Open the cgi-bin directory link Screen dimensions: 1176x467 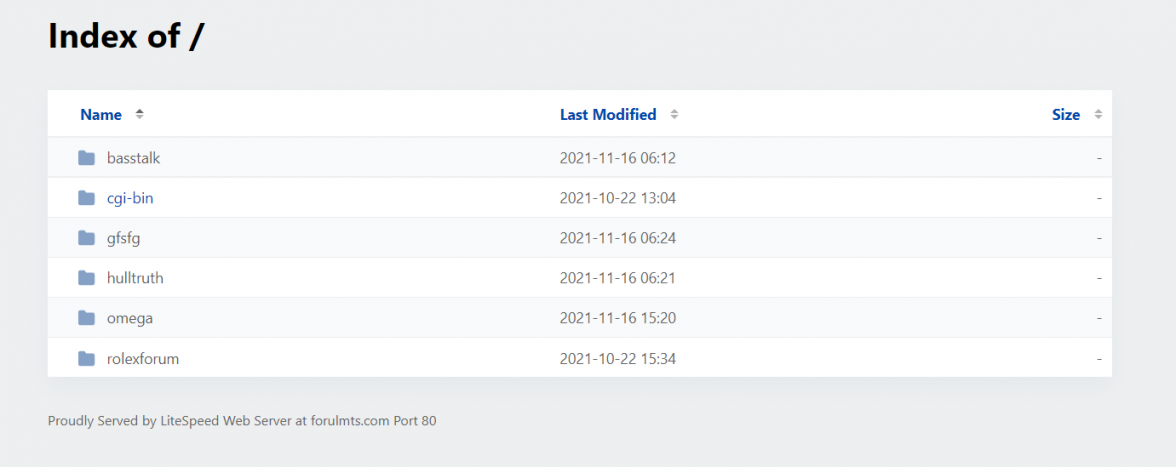click(x=130, y=198)
